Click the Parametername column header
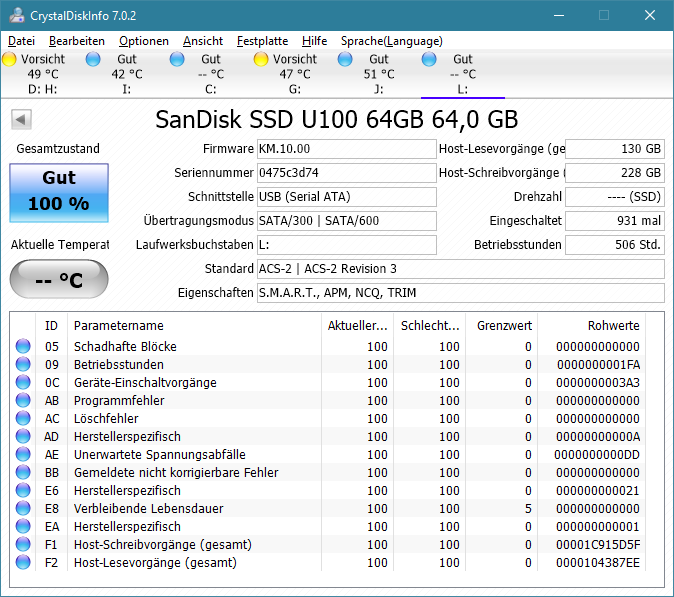This screenshot has height=597, width=674. [x=194, y=325]
